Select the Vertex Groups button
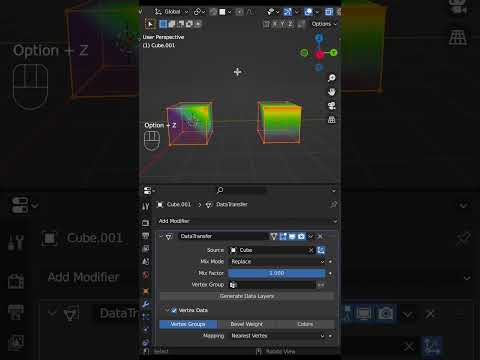The width and height of the screenshot is (480, 360). click(x=188, y=324)
